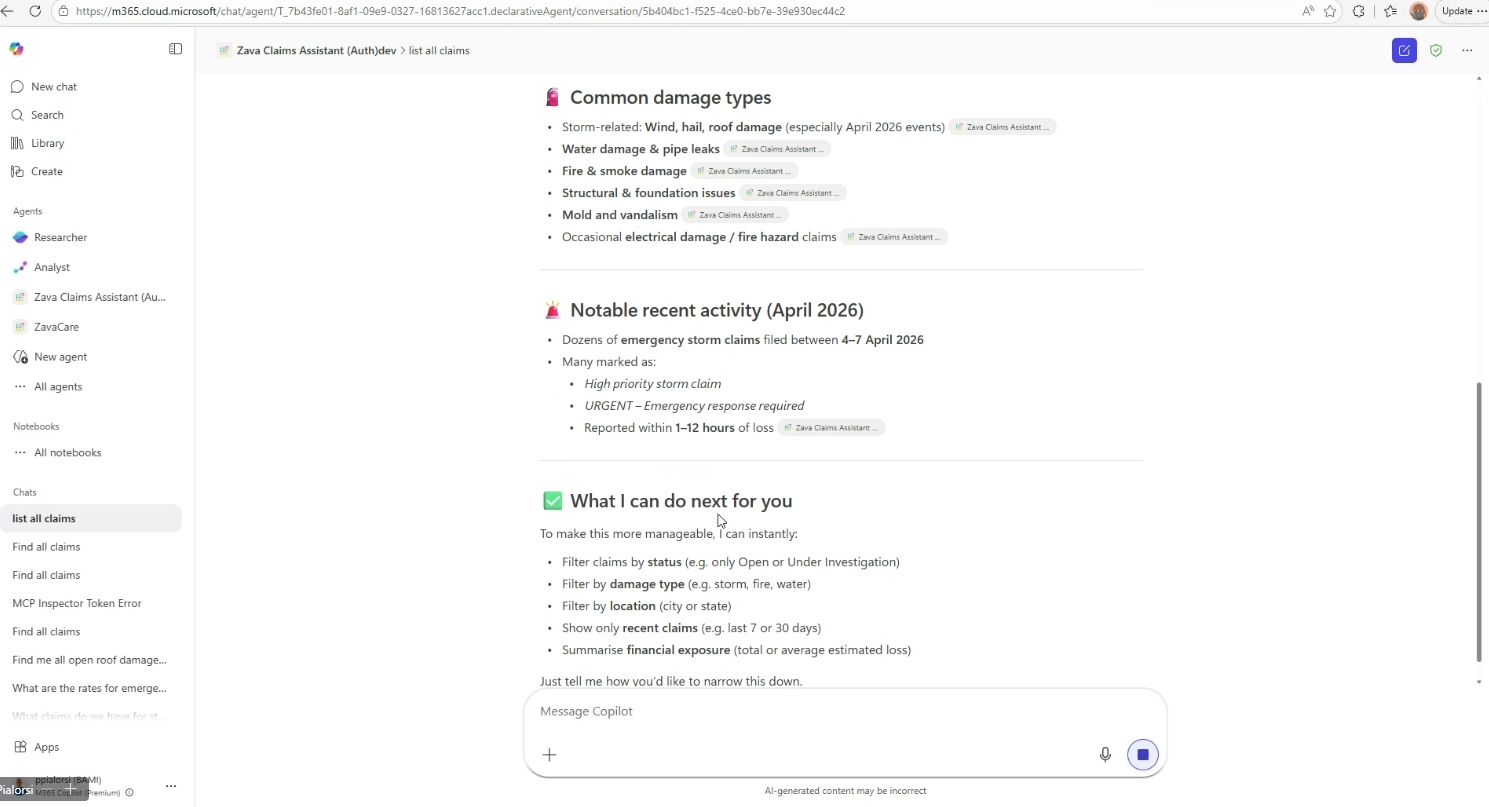The width and height of the screenshot is (1489, 807).
Task: Open account options ellipsis near profile
Action: point(171,786)
